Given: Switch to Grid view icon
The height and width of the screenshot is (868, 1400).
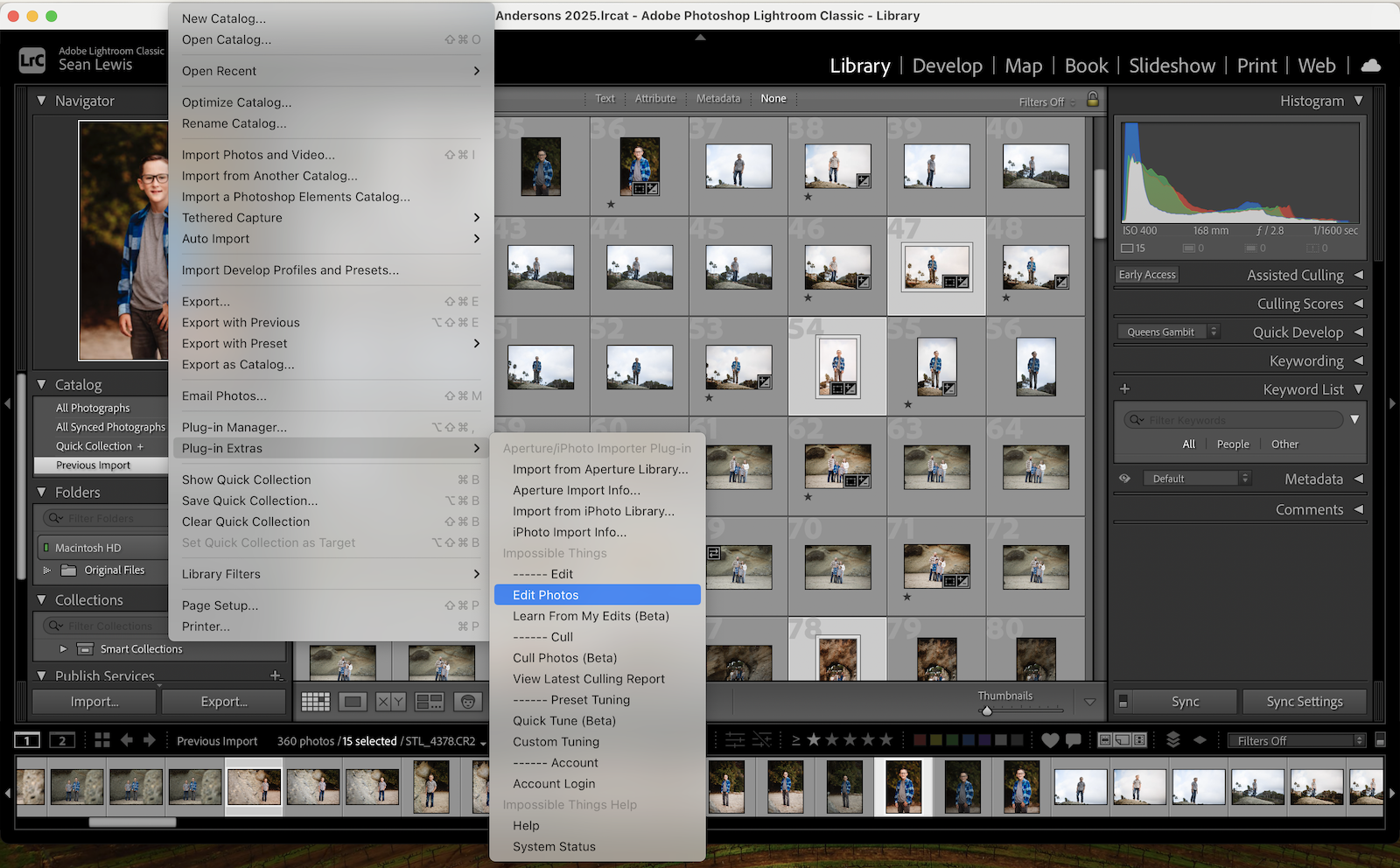Looking at the screenshot, I should (x=315, y=702).
